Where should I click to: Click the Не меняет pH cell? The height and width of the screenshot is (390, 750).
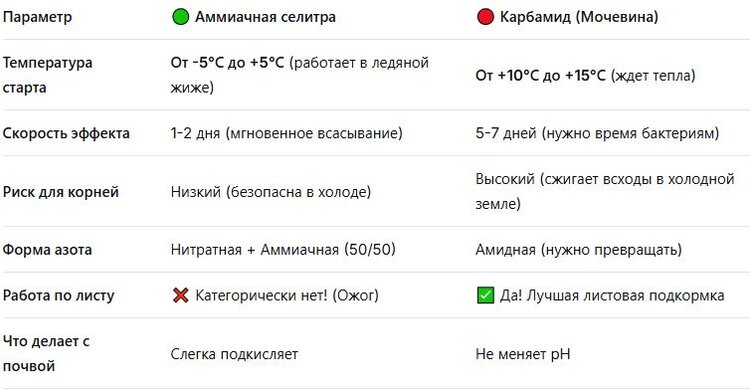click(x=523, y=354)
